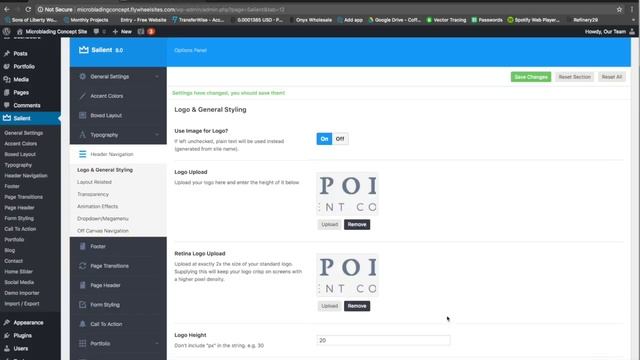Open the Spotify Web Player bookmark
Viewport: 640px width, 360px height.
533,20
